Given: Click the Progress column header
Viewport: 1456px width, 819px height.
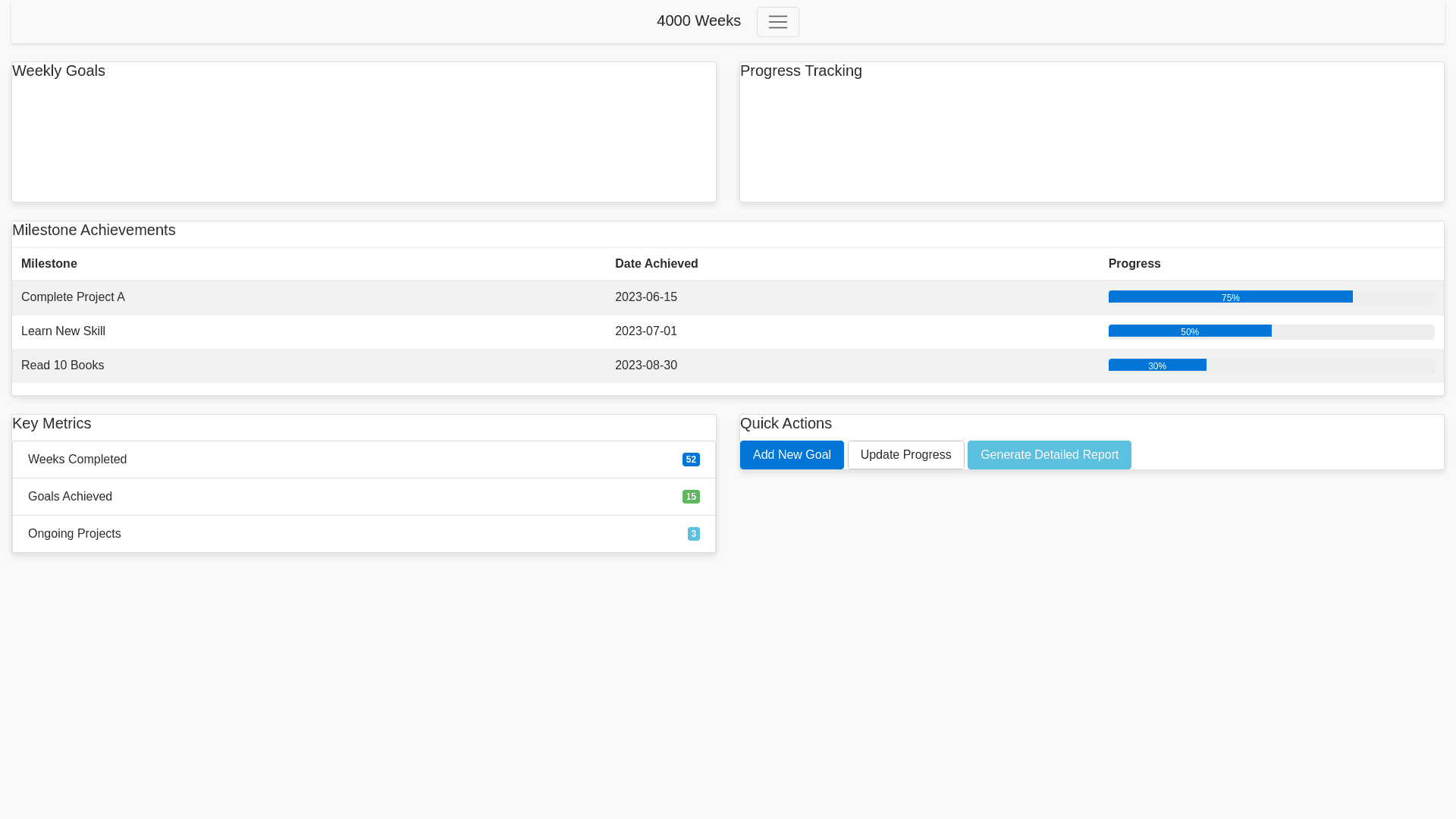Looking at the screenshot, I should (x=1134, y=264).
